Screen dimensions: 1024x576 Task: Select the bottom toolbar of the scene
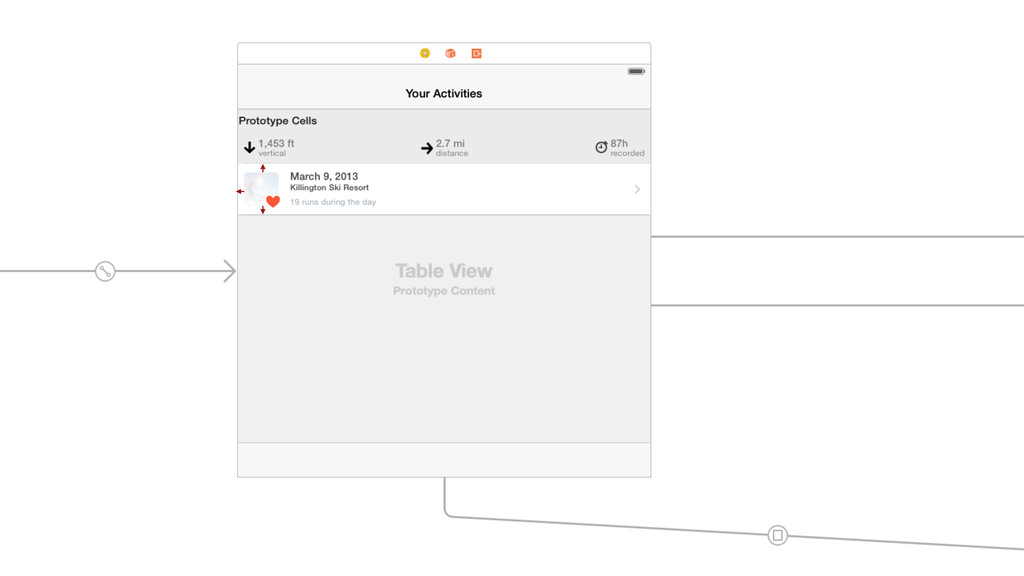point(444,460)
